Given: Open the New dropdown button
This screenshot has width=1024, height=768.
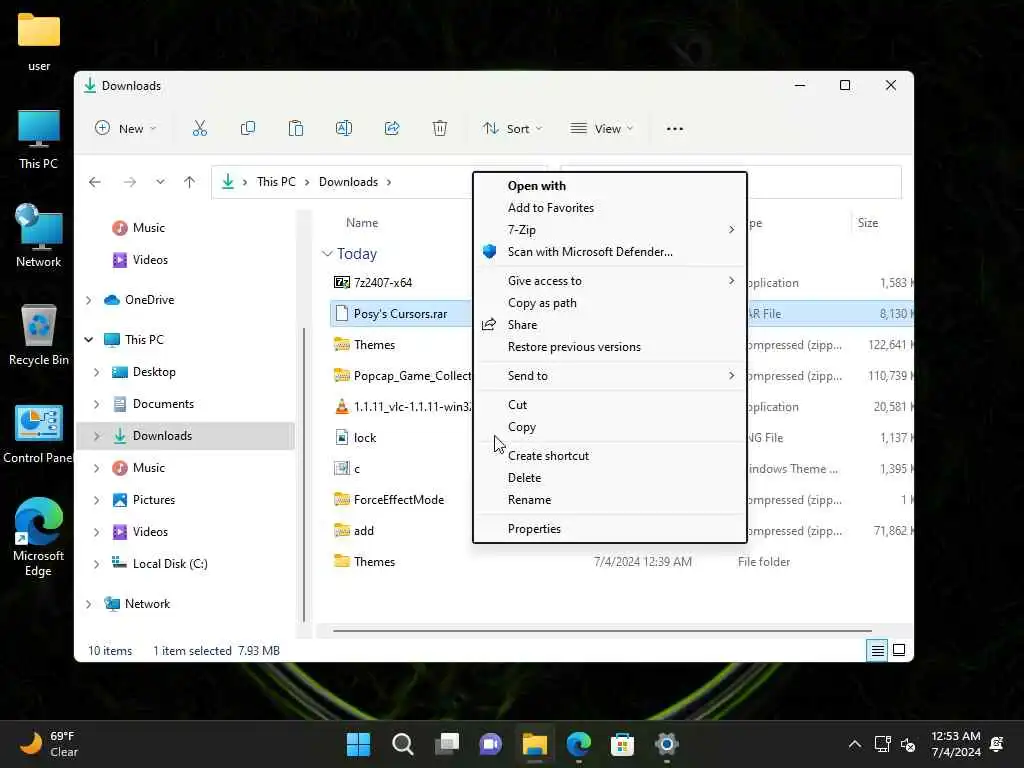Looking at the screenshot, I should 125,129.
